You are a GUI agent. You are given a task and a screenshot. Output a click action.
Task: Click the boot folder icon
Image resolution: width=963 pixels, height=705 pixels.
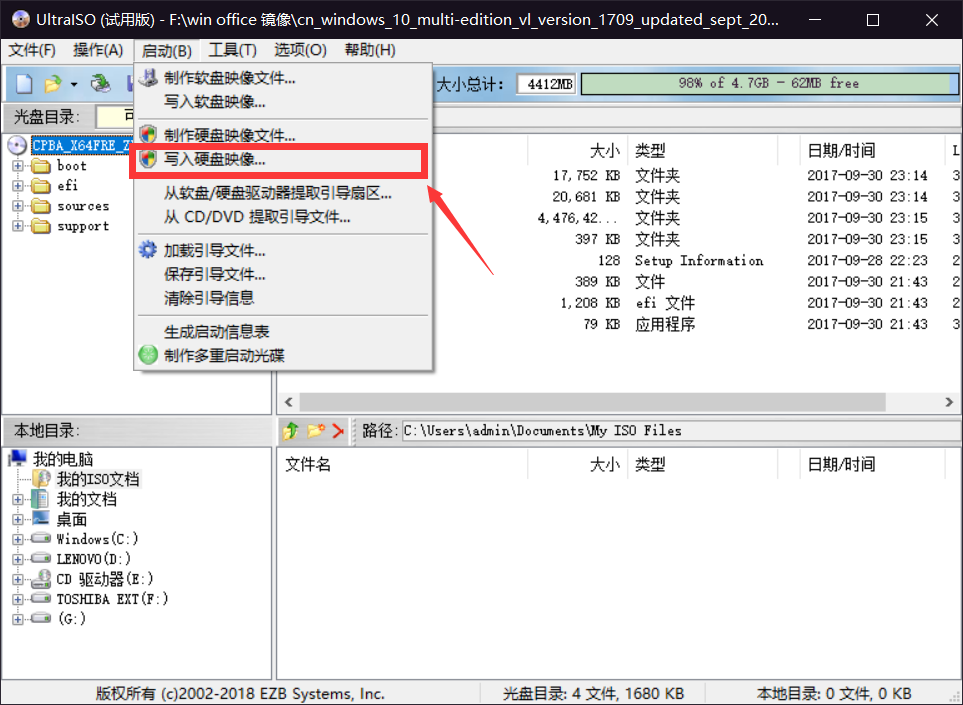pyautogui.click(x=41, y=166)
